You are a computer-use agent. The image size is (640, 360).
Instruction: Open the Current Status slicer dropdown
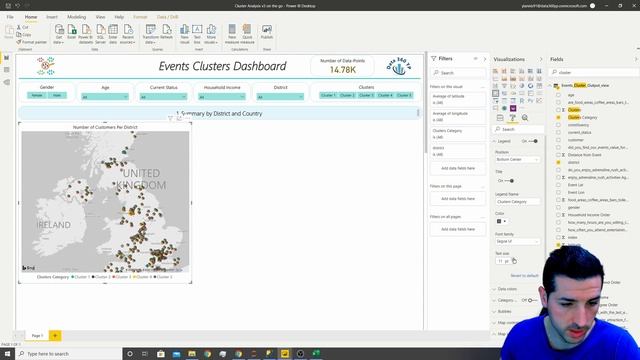(x=163, y=97)
